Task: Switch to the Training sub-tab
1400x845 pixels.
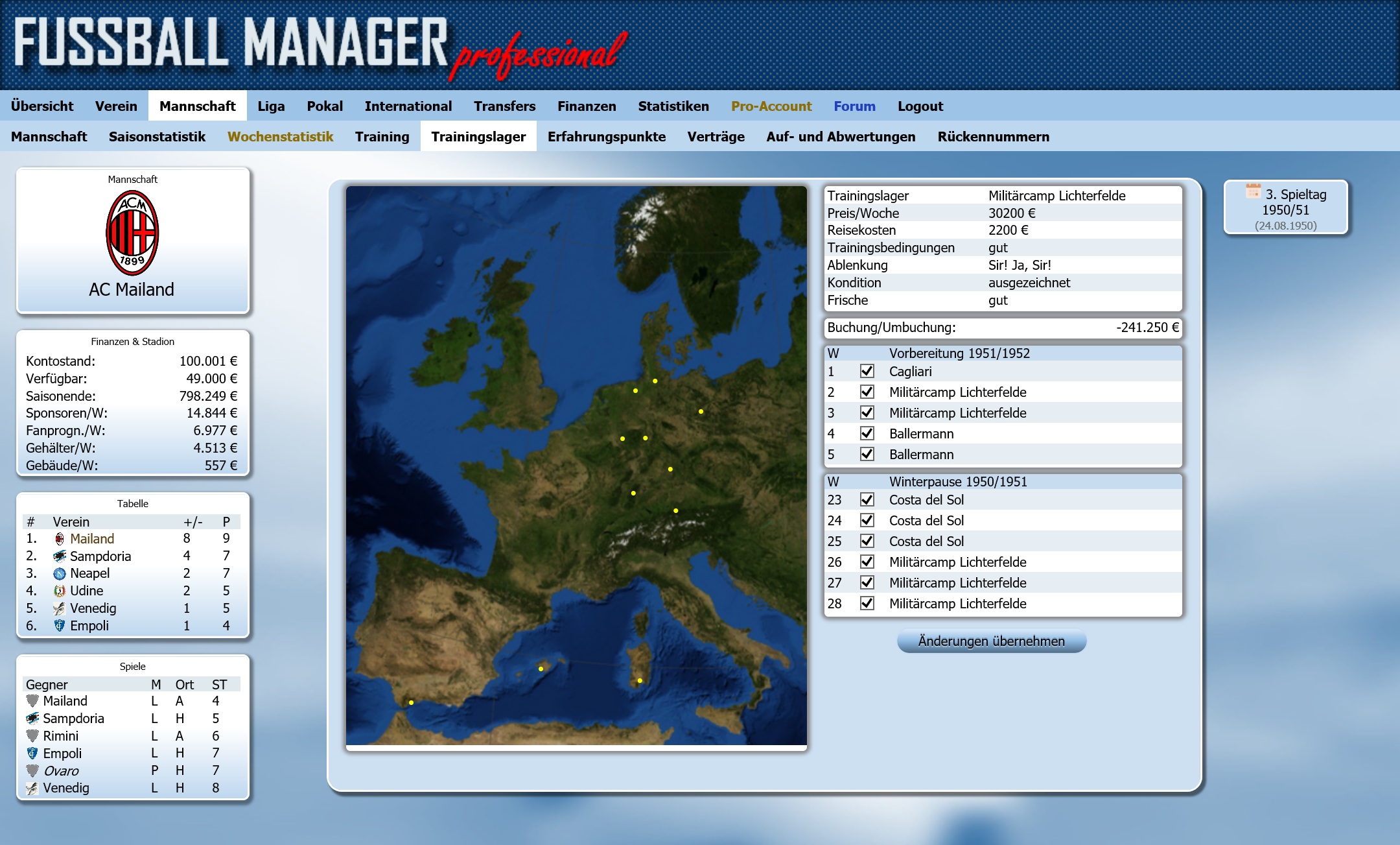Action: point(382,136)
